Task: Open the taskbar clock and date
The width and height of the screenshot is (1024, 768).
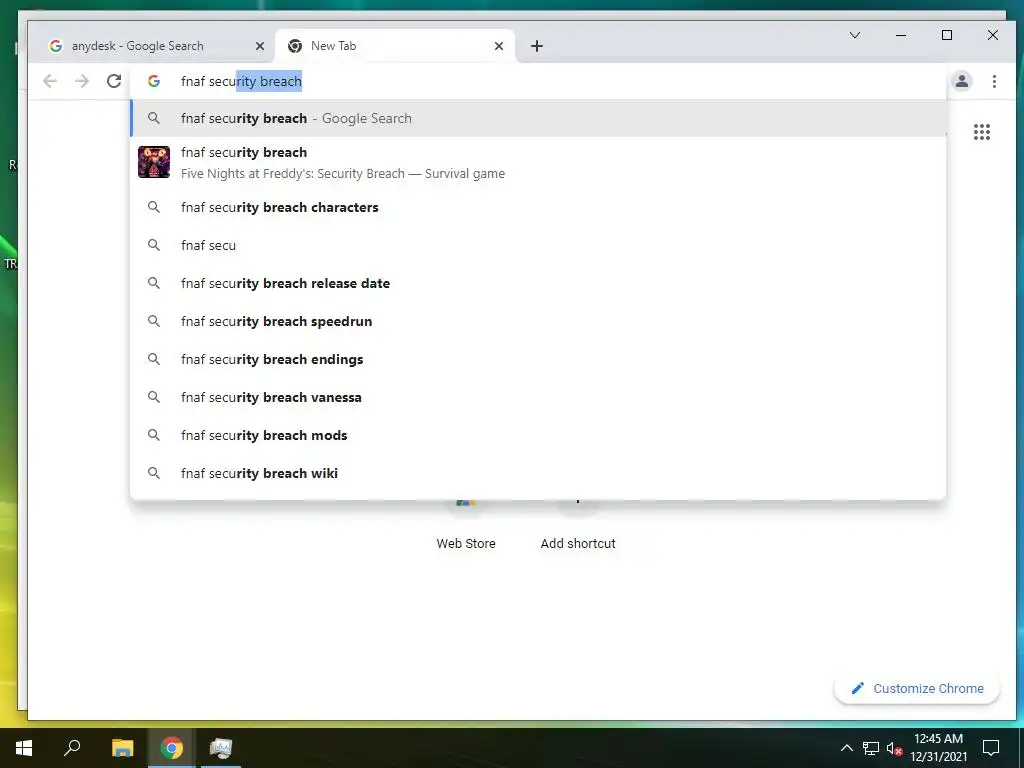Action: click(x=938, y=748)
